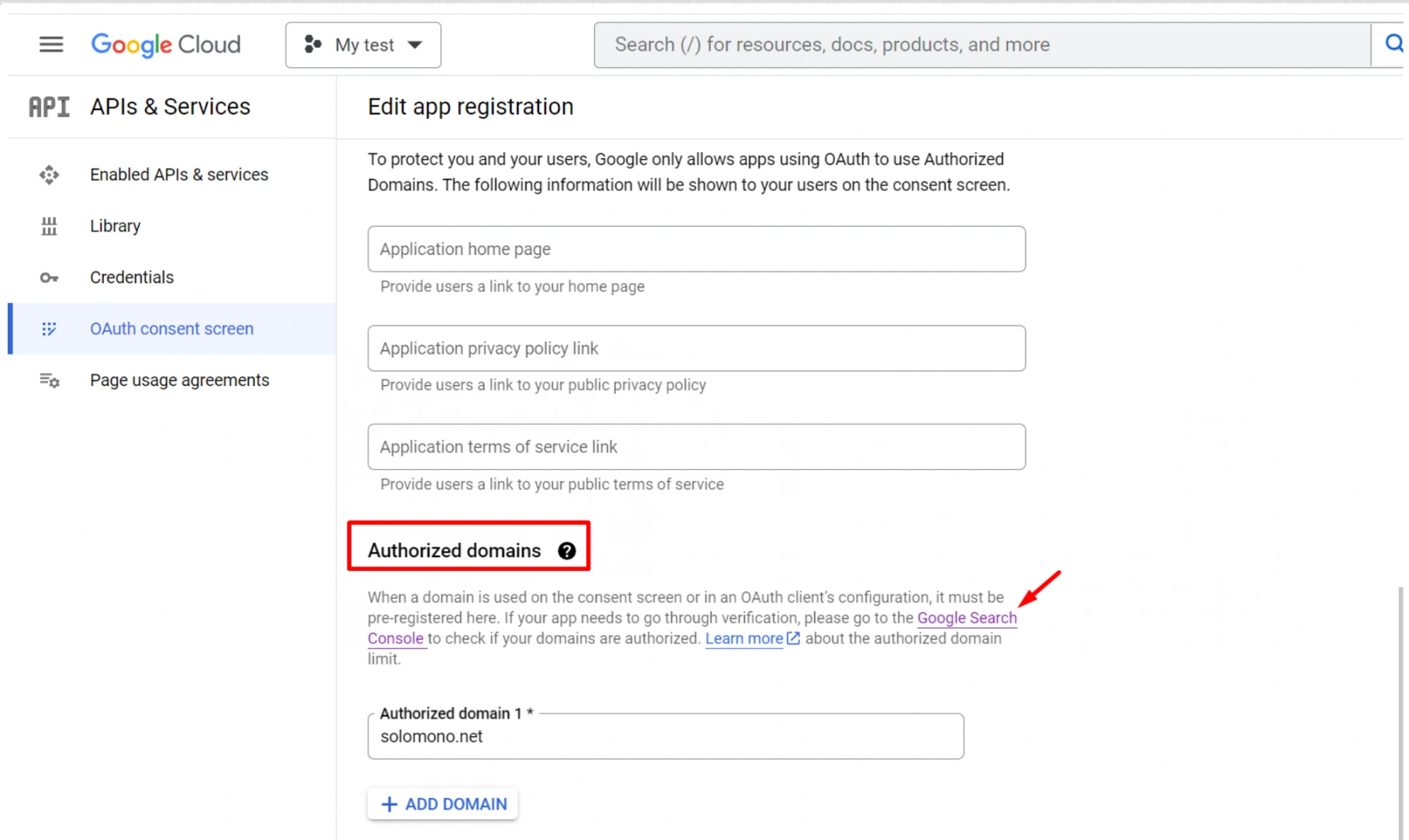The height and width of the screenshot is (840, 1409).
Task: Click the Google Cloud logo
Action: tap(166, 45)
